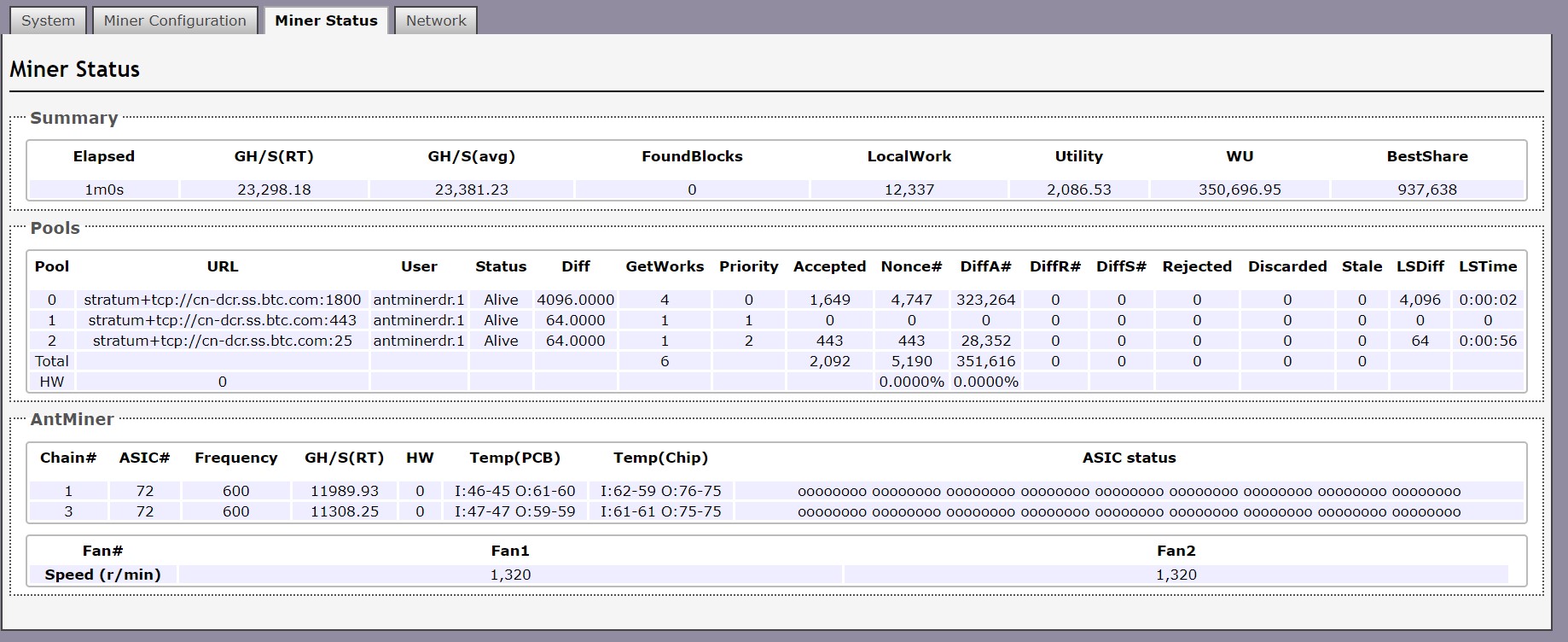Click the FoundBlocks column header

point(692,156)
